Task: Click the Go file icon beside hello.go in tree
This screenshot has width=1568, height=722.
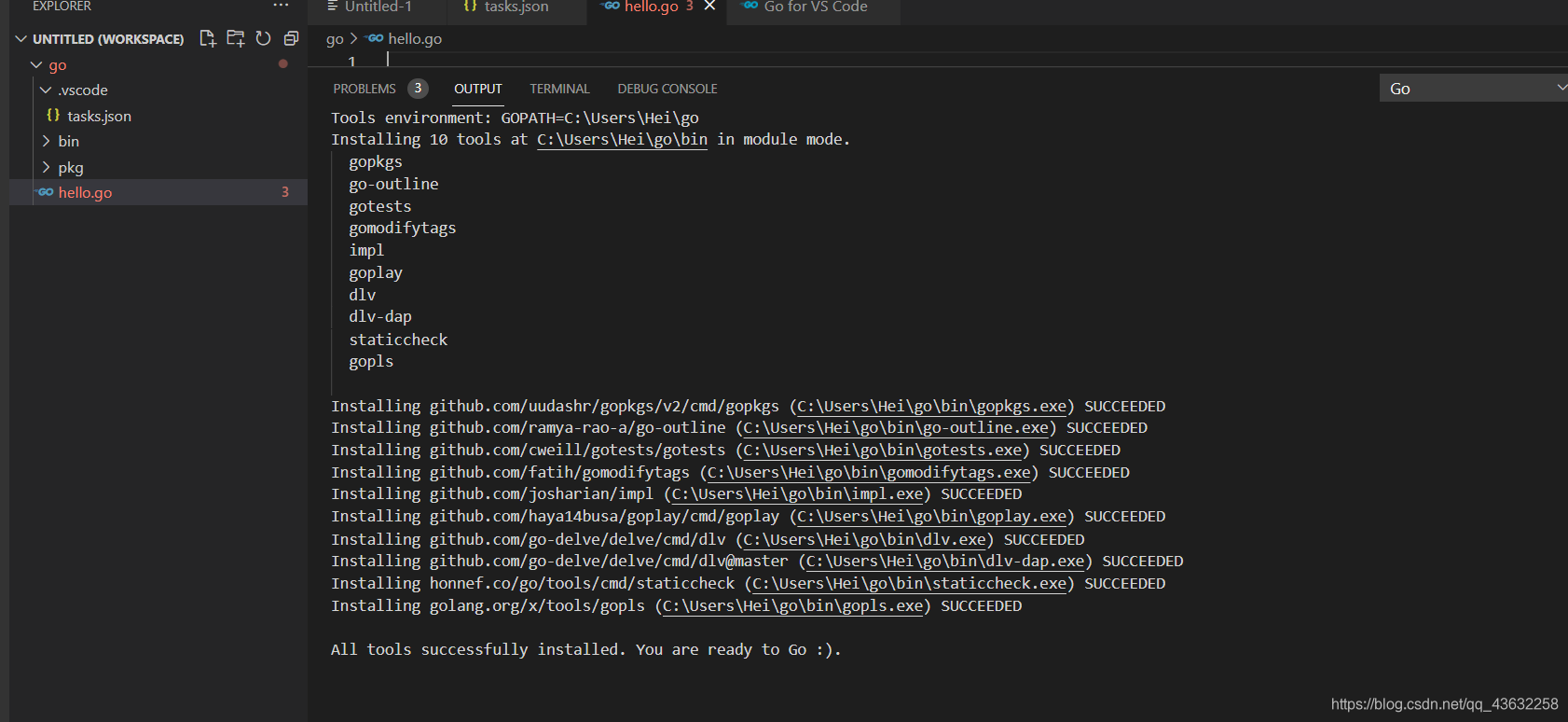Action: click(x=46, y=192)
